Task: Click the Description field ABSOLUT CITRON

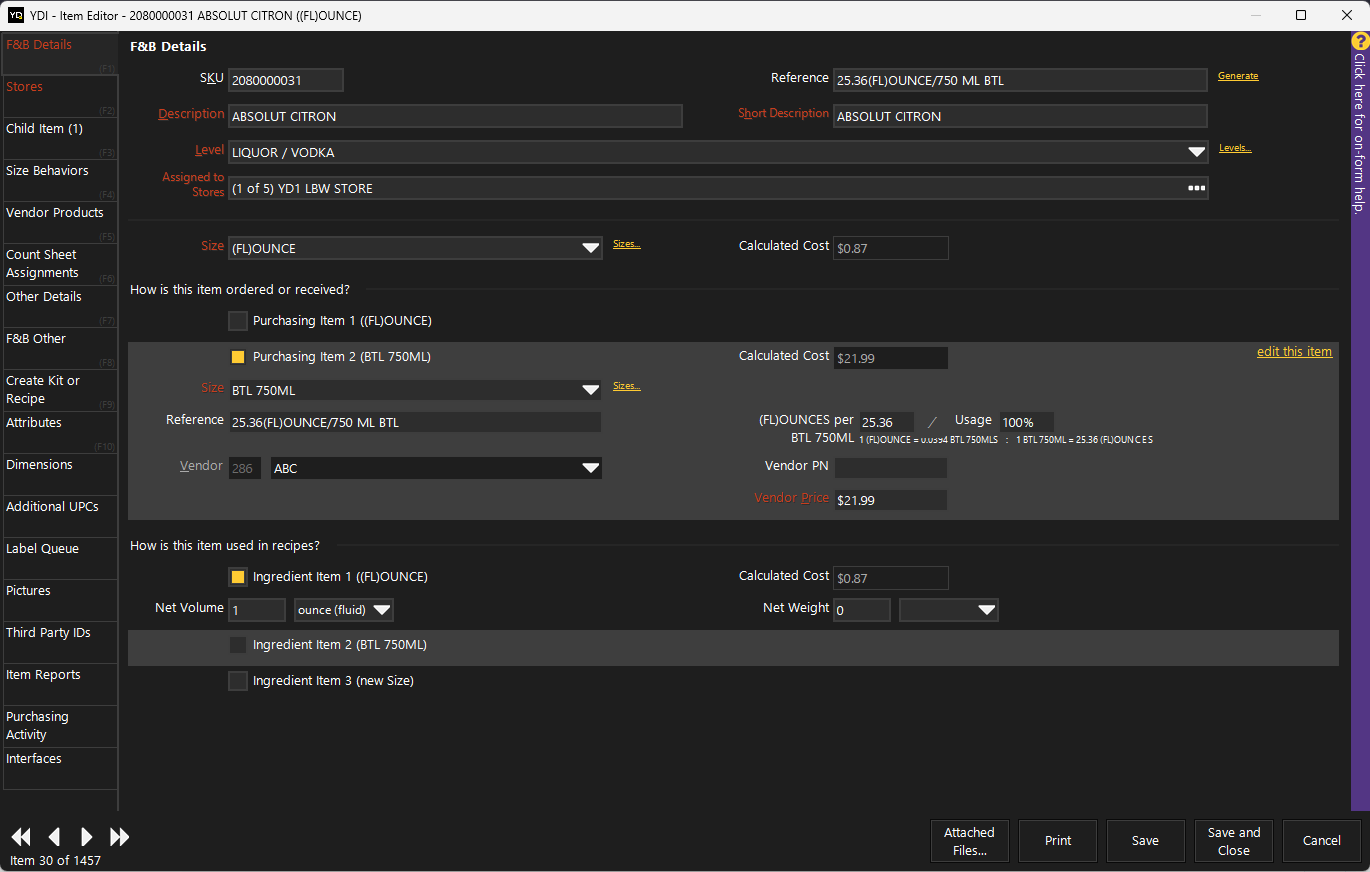Action: pos(455,116)
